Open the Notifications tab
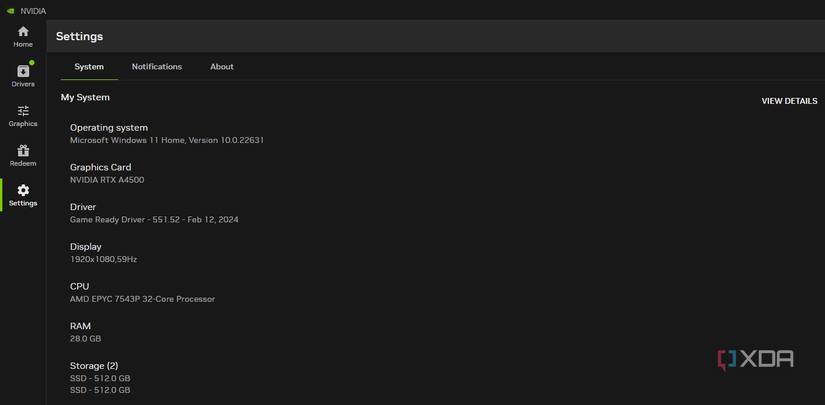 pos(157,67)
